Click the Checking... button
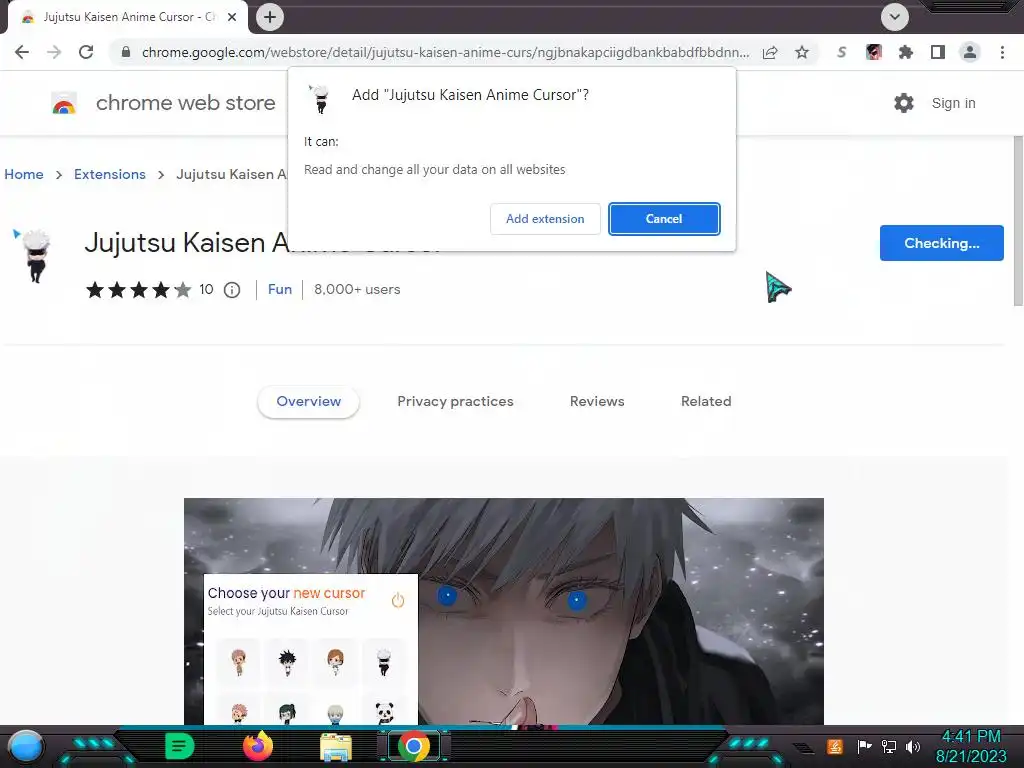The width and height of the screenshot is (1024, 768). coord(941,243)
